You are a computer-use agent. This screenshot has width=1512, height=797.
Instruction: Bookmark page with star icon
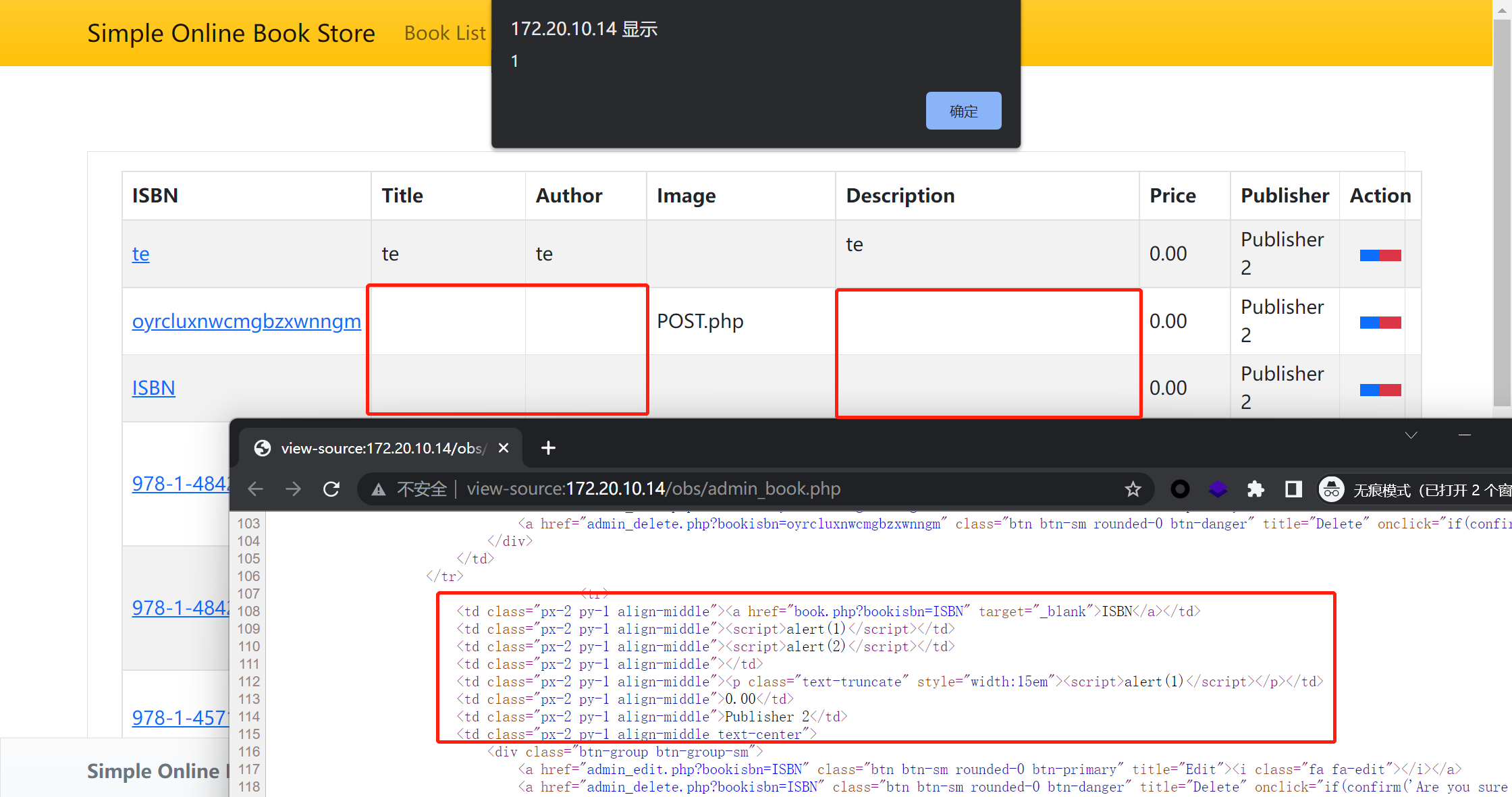[1133, 489]
